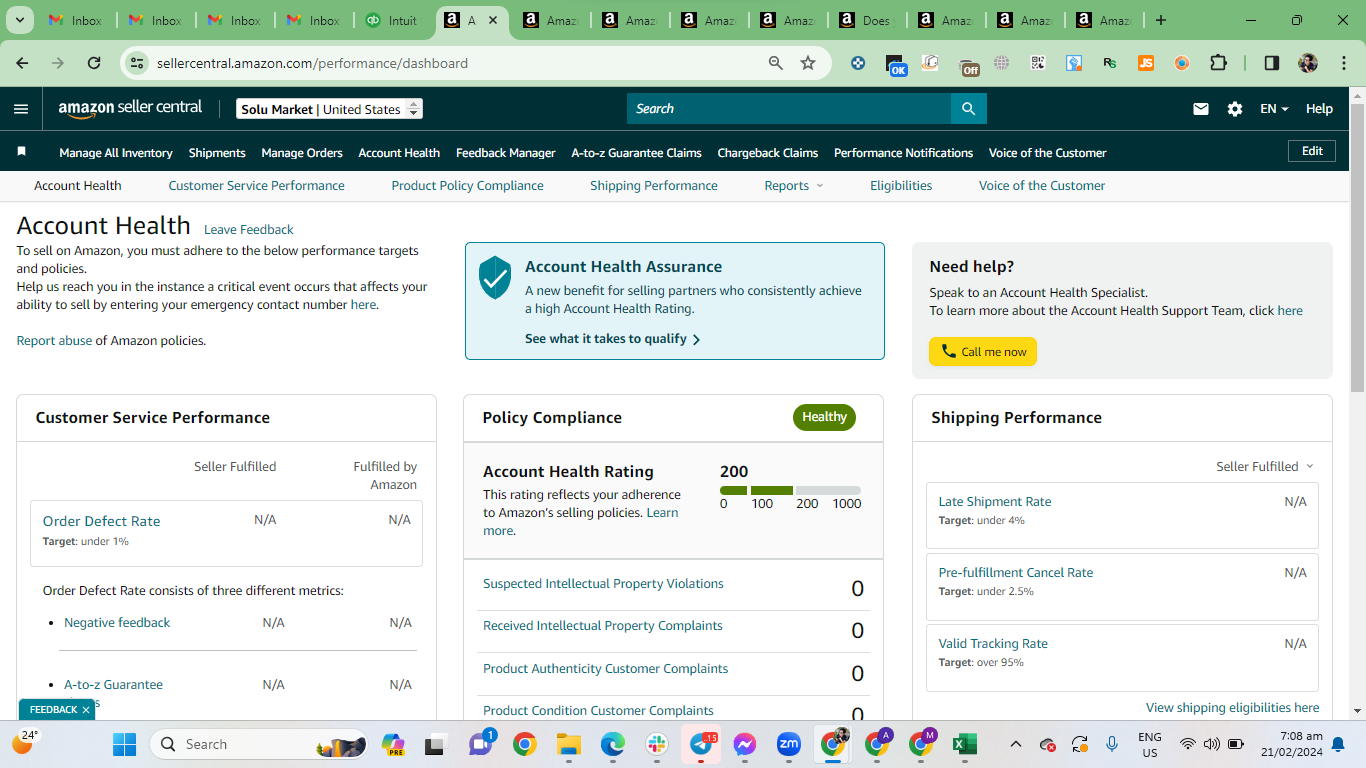Open the Windows Start menu

124,744
